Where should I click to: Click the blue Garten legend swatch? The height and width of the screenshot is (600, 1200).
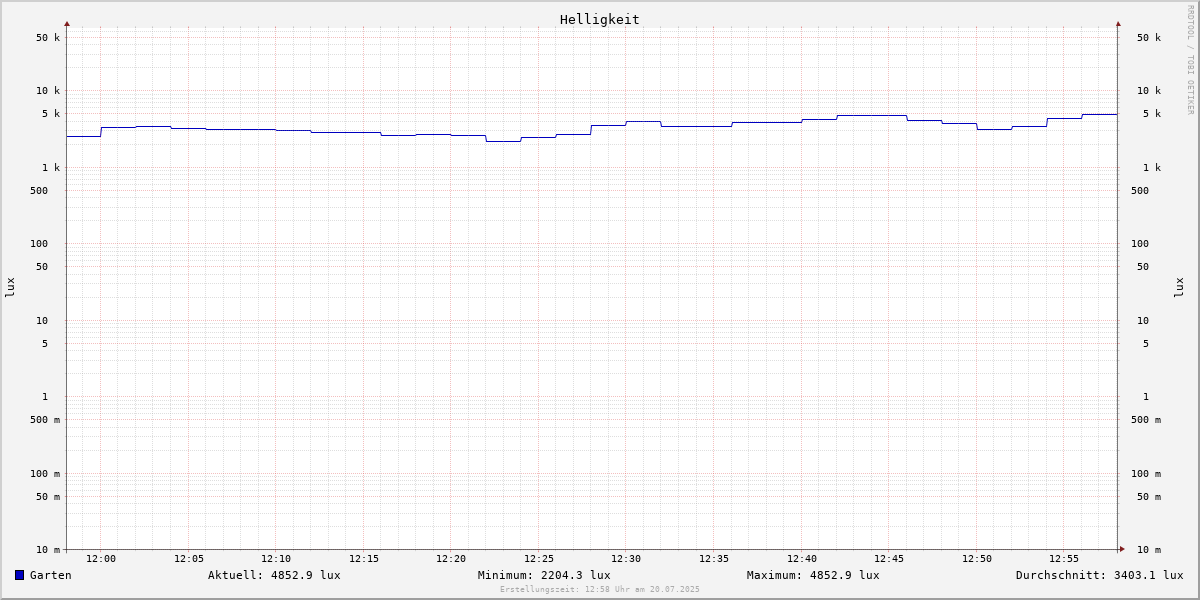click(x=19, y=575)
